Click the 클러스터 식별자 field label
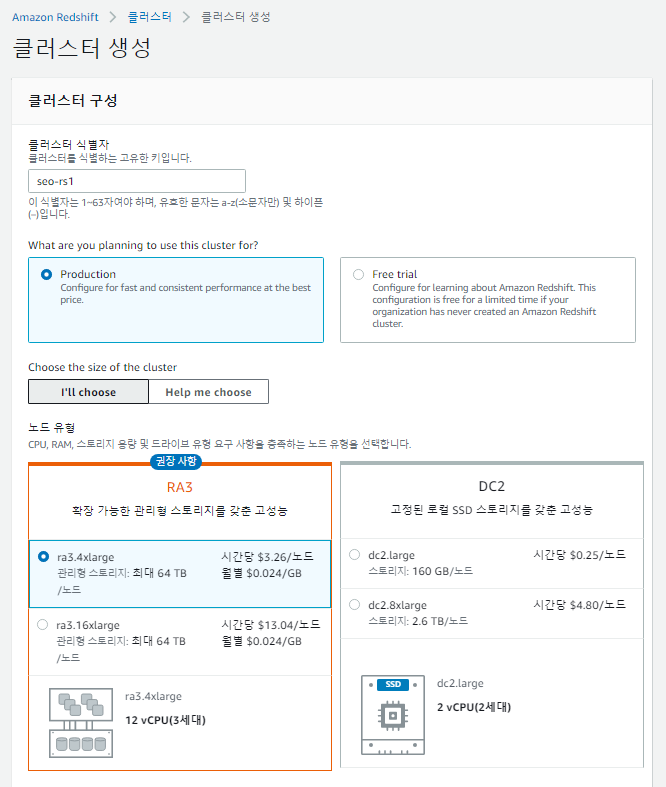The image size is (666, 787). [x=69, y=145]
